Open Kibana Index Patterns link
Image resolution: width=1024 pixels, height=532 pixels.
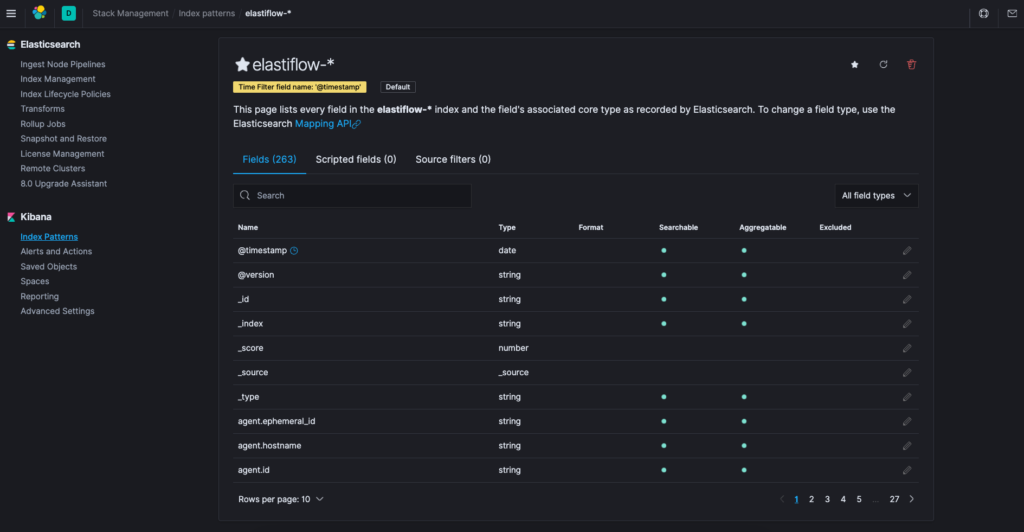[49, 237]
